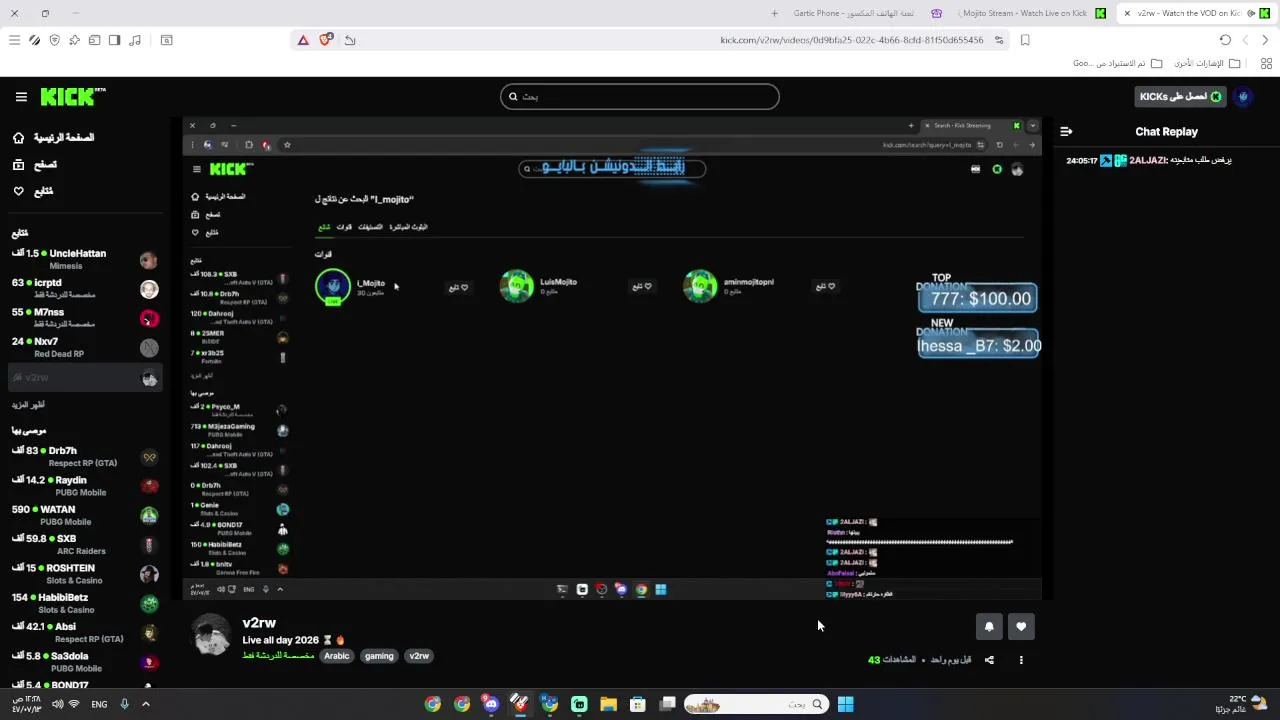1280x720 pixels.
Task: Open a new browser tab
Action: click(774, 13)
